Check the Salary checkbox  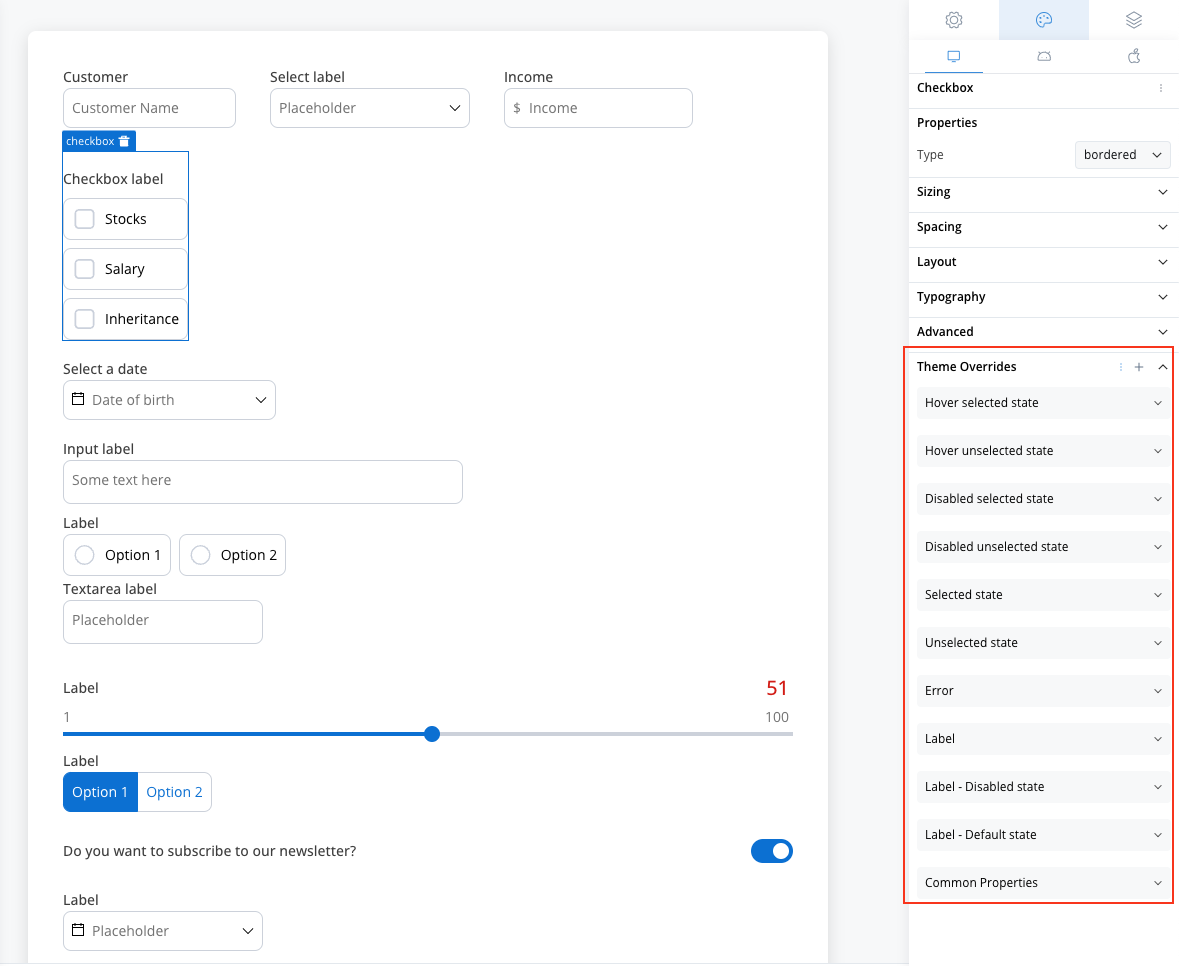(85, 269)
